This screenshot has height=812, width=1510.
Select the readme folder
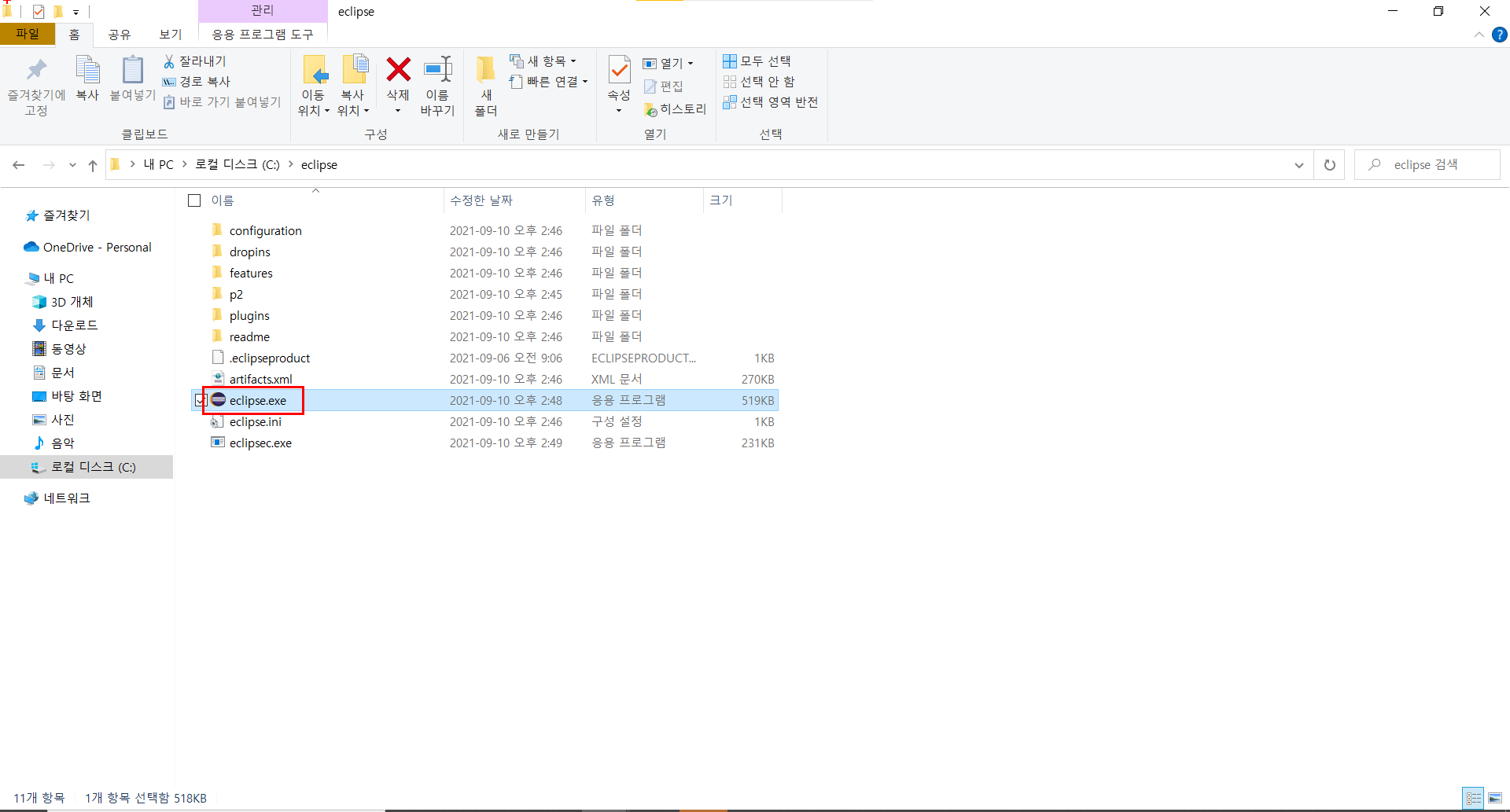click(484, 337)
